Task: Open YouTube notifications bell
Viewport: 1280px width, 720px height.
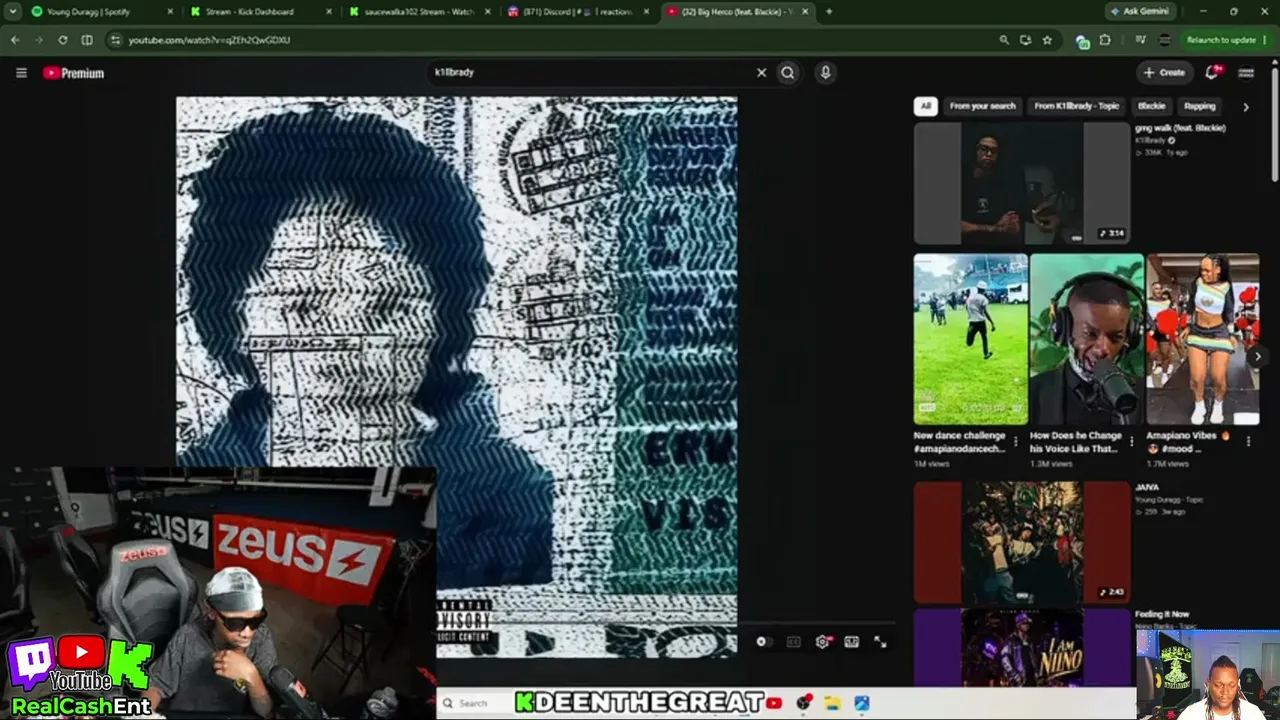Action: 1213,73
